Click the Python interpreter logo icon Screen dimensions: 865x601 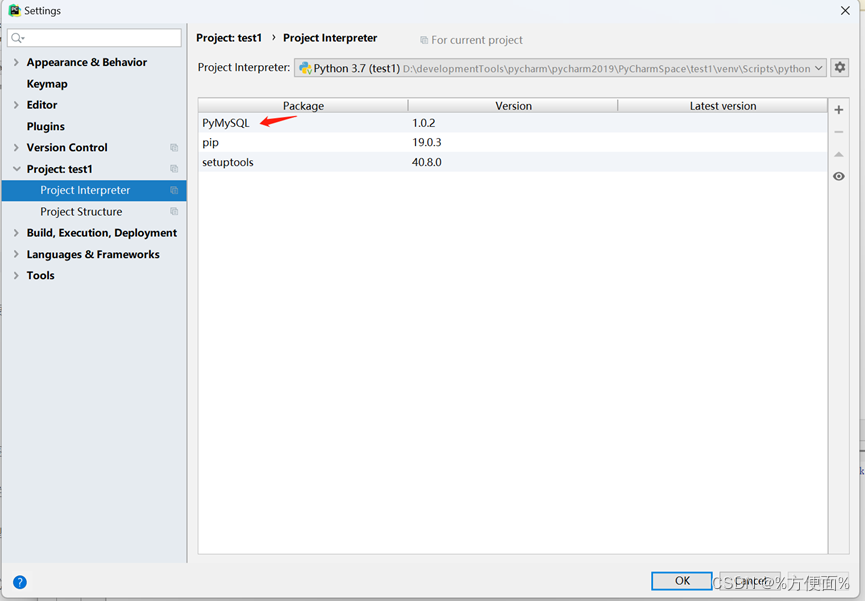pyautogui.click(x=305, y=68)
